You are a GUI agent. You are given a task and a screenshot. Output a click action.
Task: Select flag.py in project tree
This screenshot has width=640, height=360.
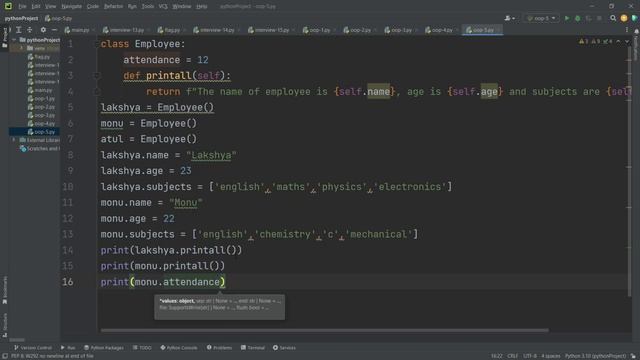point(42,57)
